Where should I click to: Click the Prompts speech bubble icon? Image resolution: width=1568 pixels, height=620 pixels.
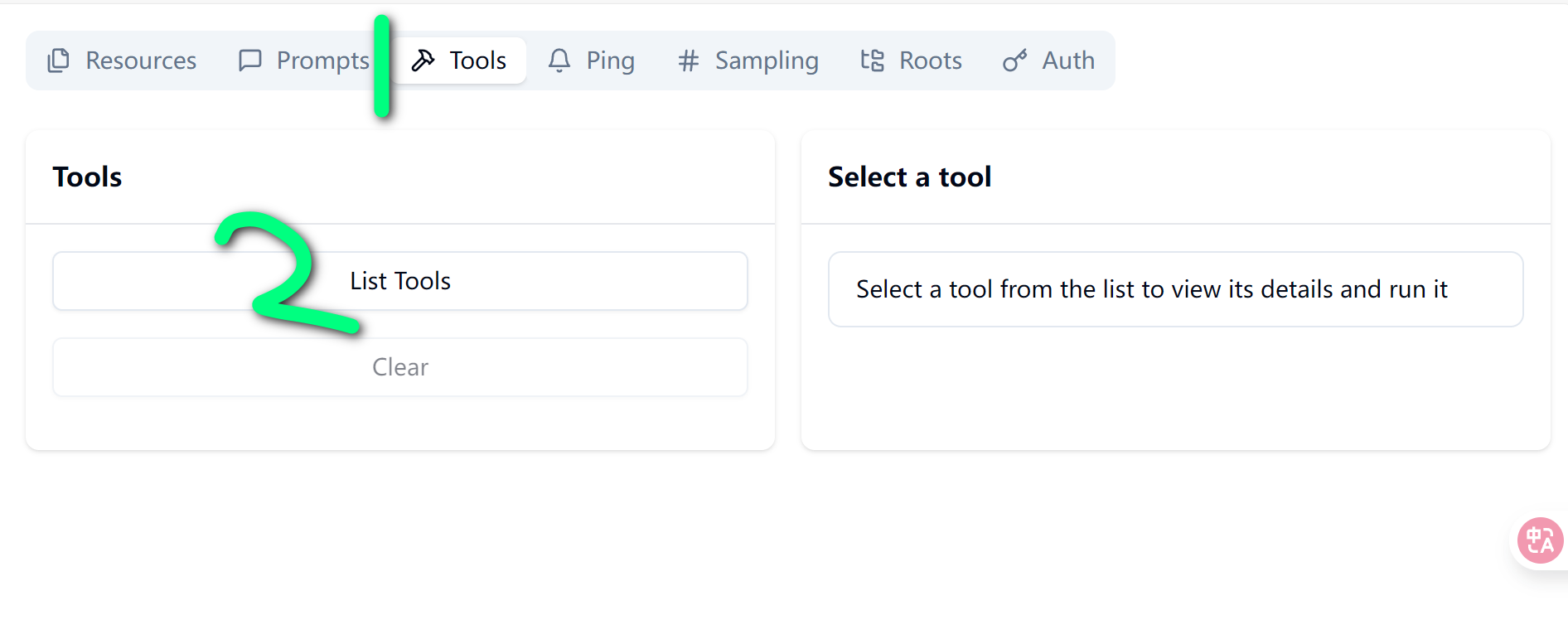click(249, 61)
